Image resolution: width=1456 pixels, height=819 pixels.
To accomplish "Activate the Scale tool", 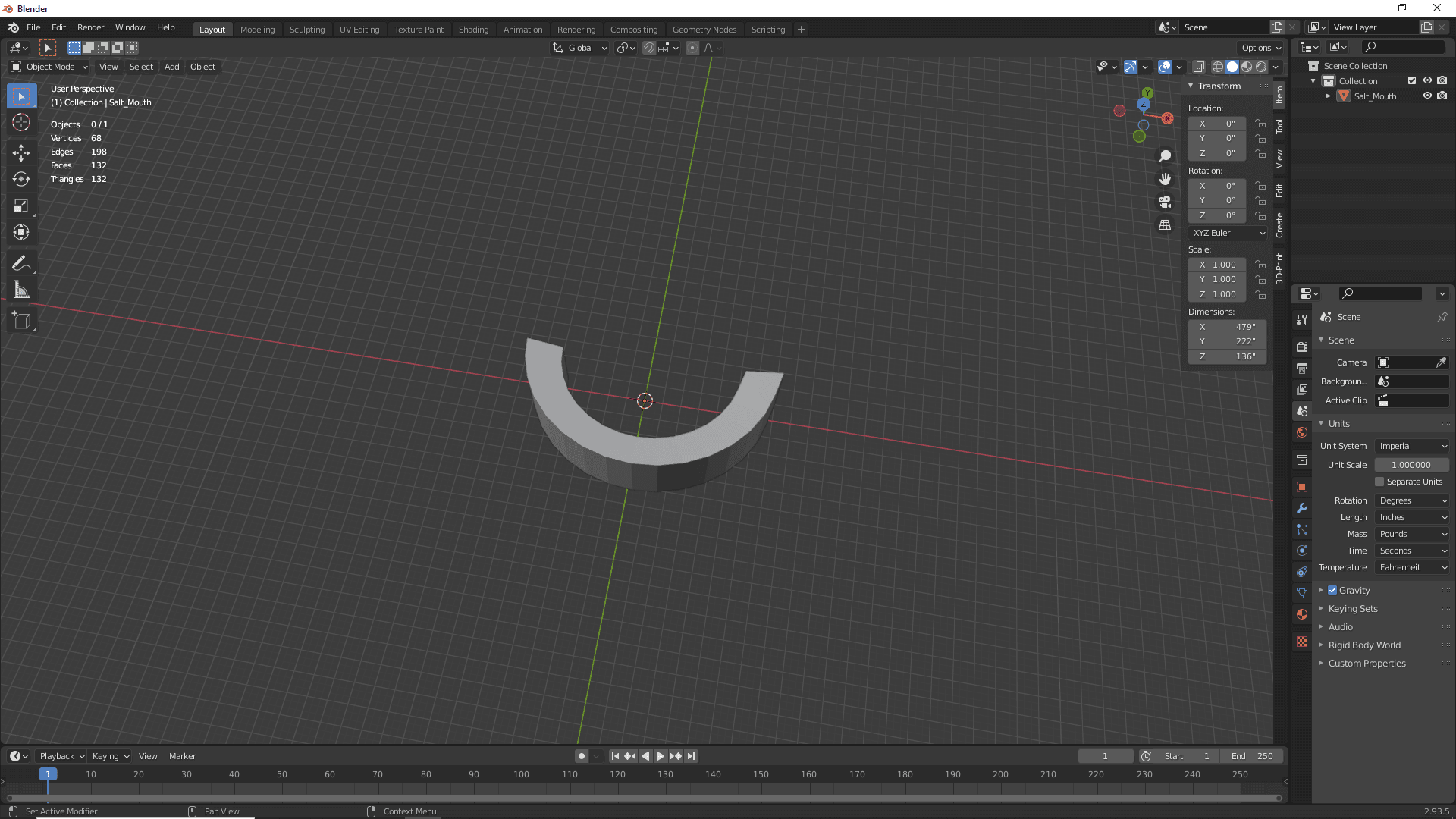I will [21, 206].
